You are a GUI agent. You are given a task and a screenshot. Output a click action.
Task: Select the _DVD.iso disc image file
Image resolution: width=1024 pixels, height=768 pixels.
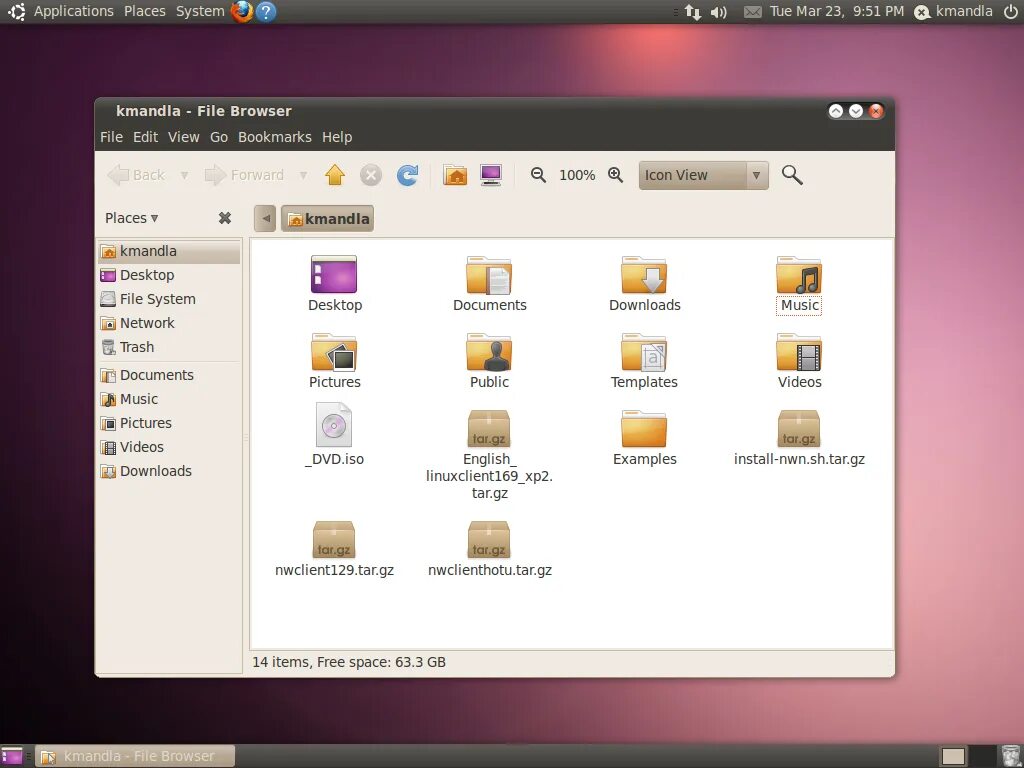pos(334,425)
